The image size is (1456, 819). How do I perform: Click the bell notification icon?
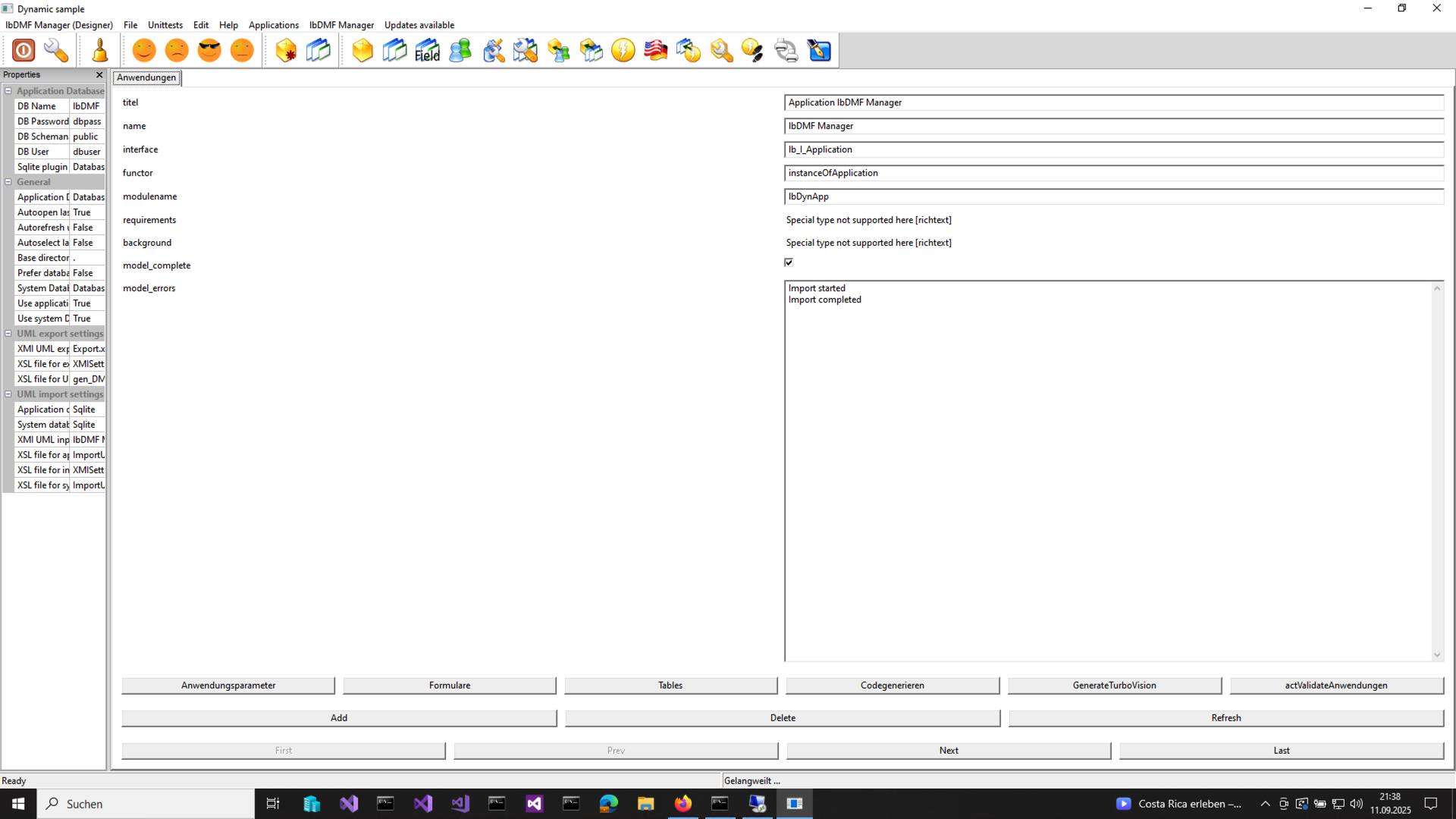click(99, 50)
